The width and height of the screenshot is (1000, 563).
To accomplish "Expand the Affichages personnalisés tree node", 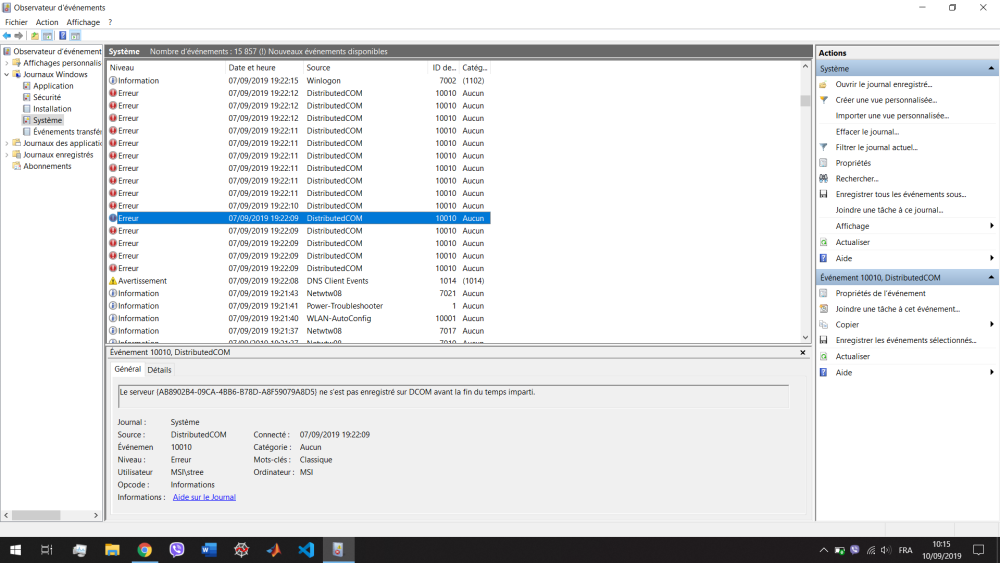I will coord(7,63).
